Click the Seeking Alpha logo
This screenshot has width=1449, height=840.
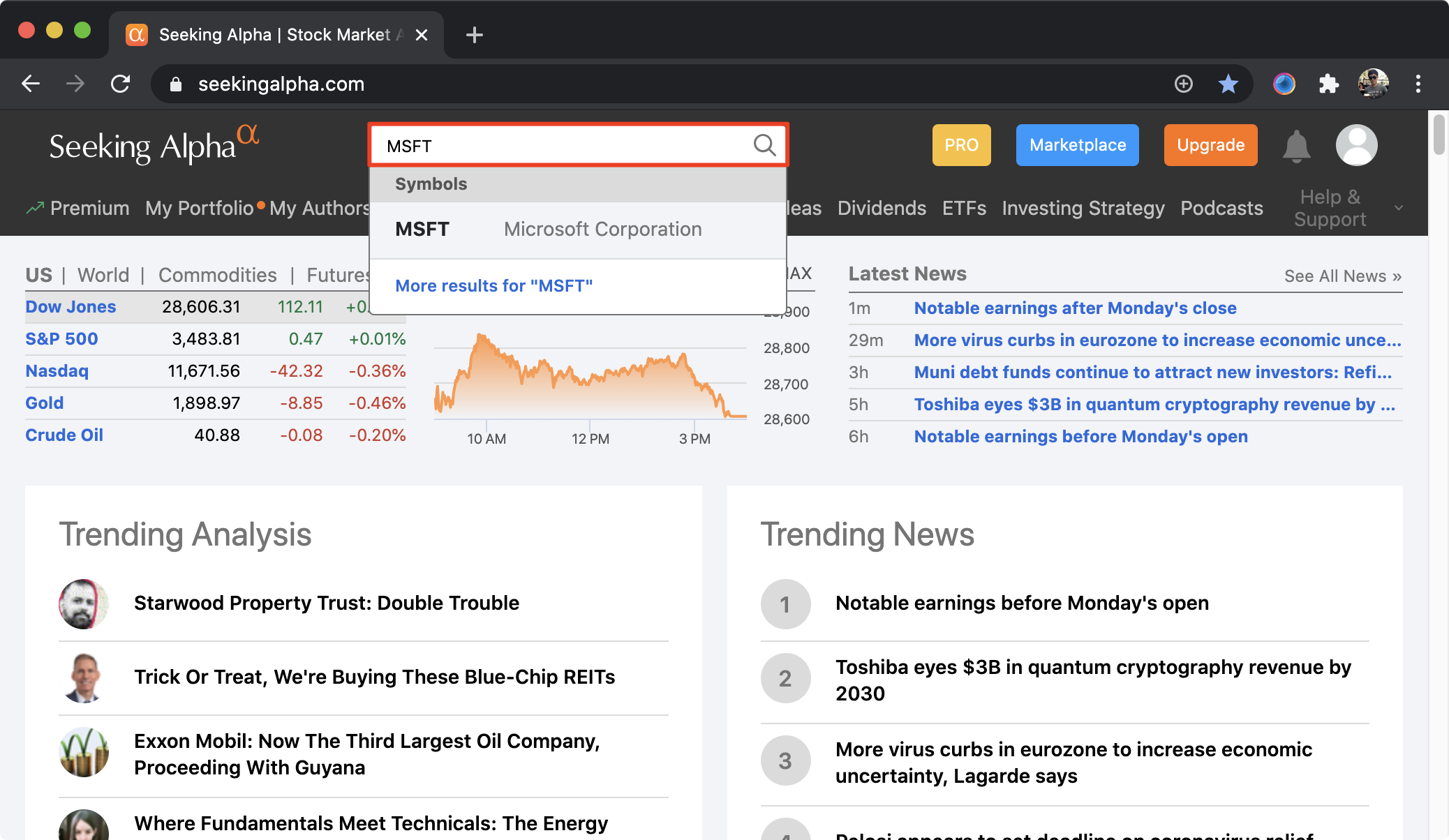(x=154, y=145)
